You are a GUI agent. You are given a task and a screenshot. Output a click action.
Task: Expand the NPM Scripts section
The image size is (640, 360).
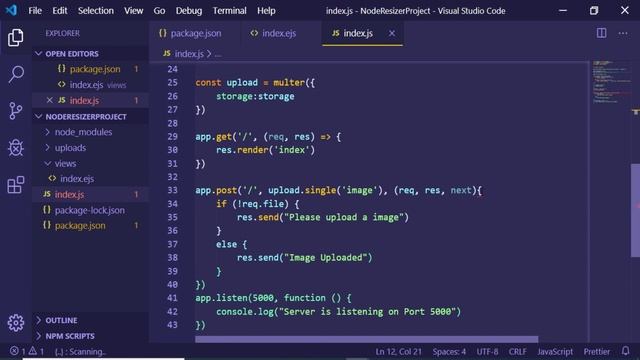39,336
